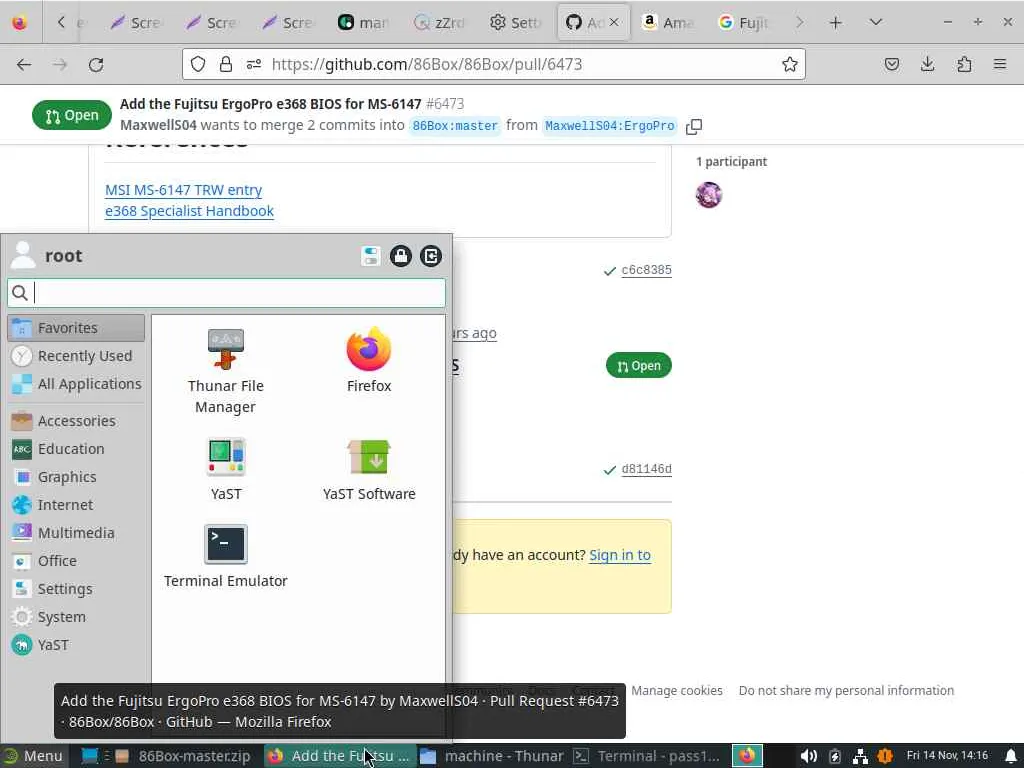The image size is (1024, 768).
Task: Switch to Terminal window in taskbar
Action: [647, 756]
